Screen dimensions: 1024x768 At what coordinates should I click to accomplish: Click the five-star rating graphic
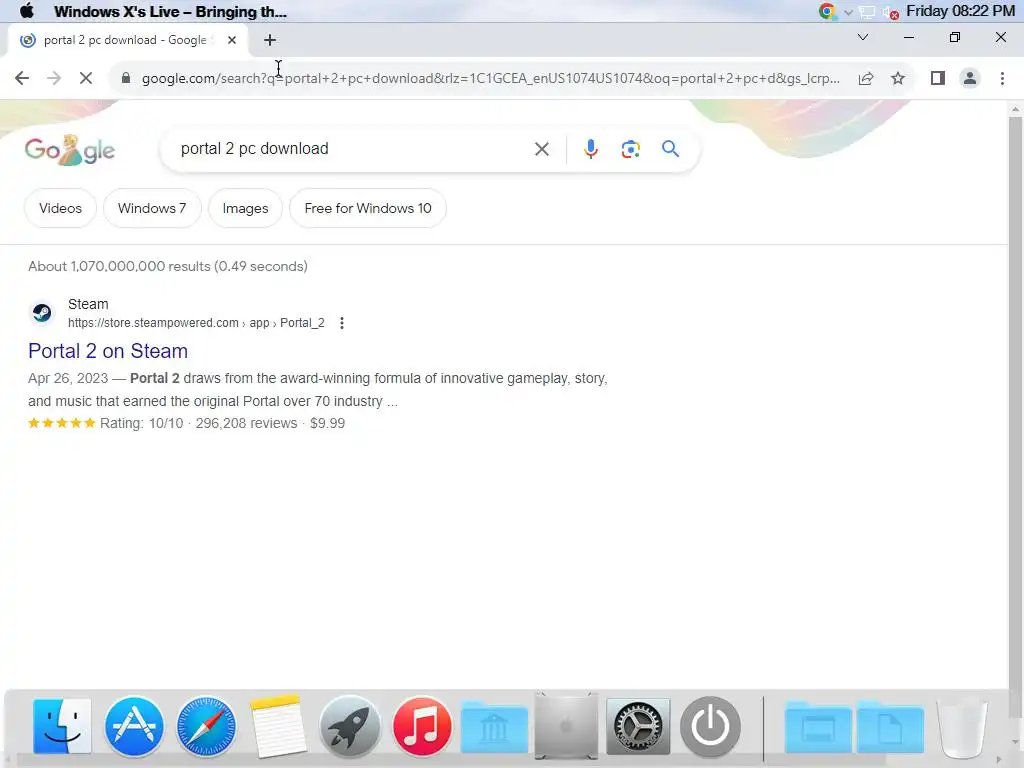[61, 423]
